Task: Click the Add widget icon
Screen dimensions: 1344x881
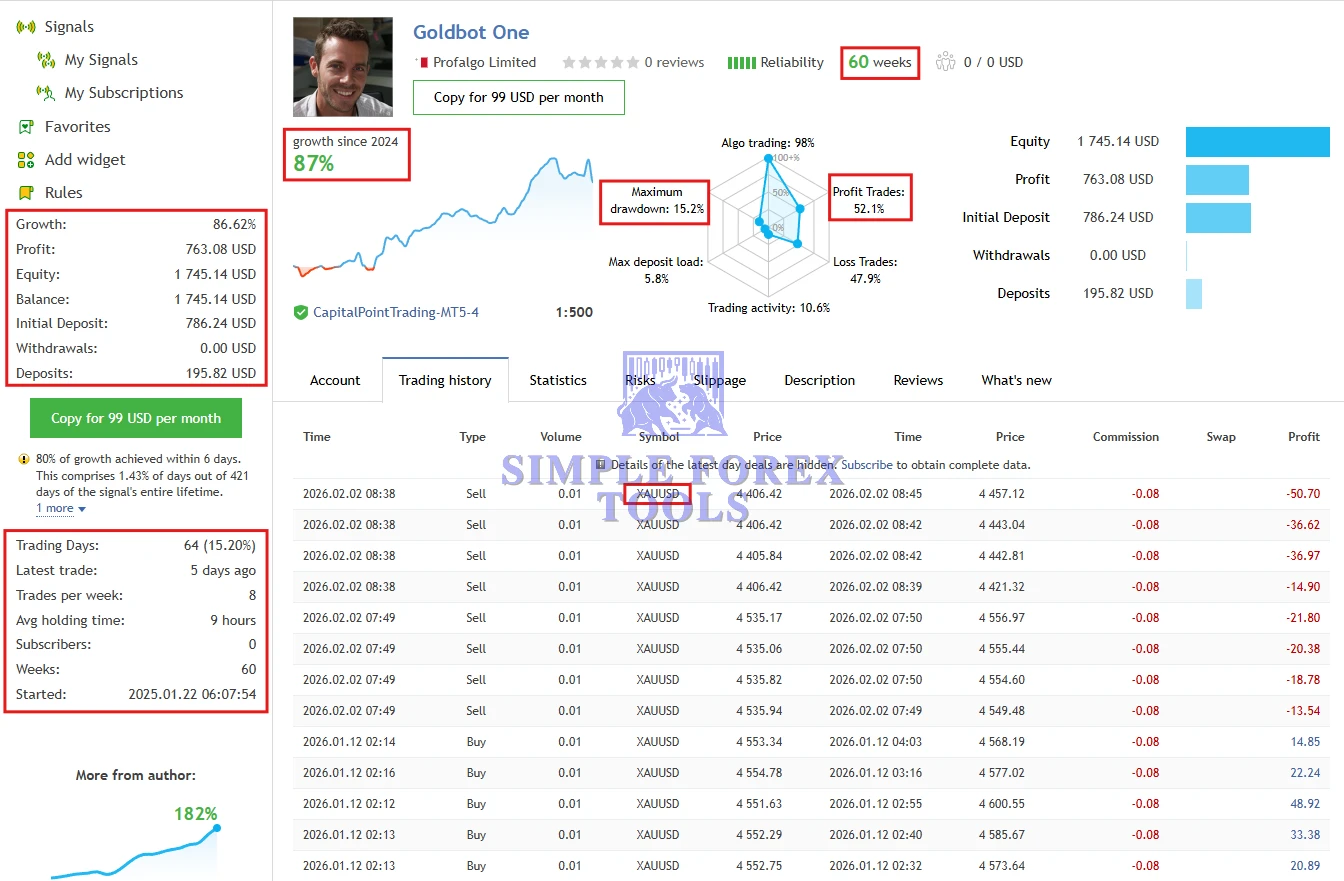Action: coord(26,160)
